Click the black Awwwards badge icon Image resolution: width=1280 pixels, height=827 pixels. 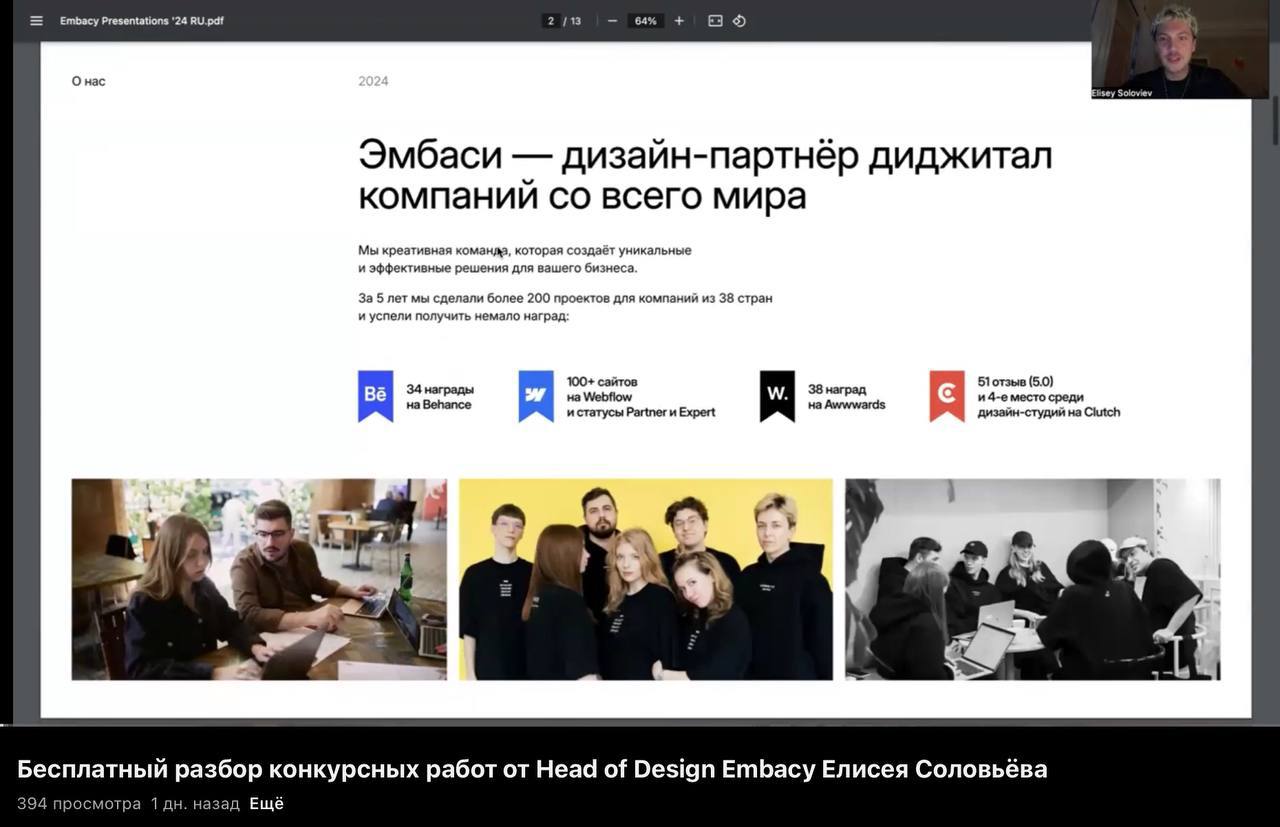777,395
